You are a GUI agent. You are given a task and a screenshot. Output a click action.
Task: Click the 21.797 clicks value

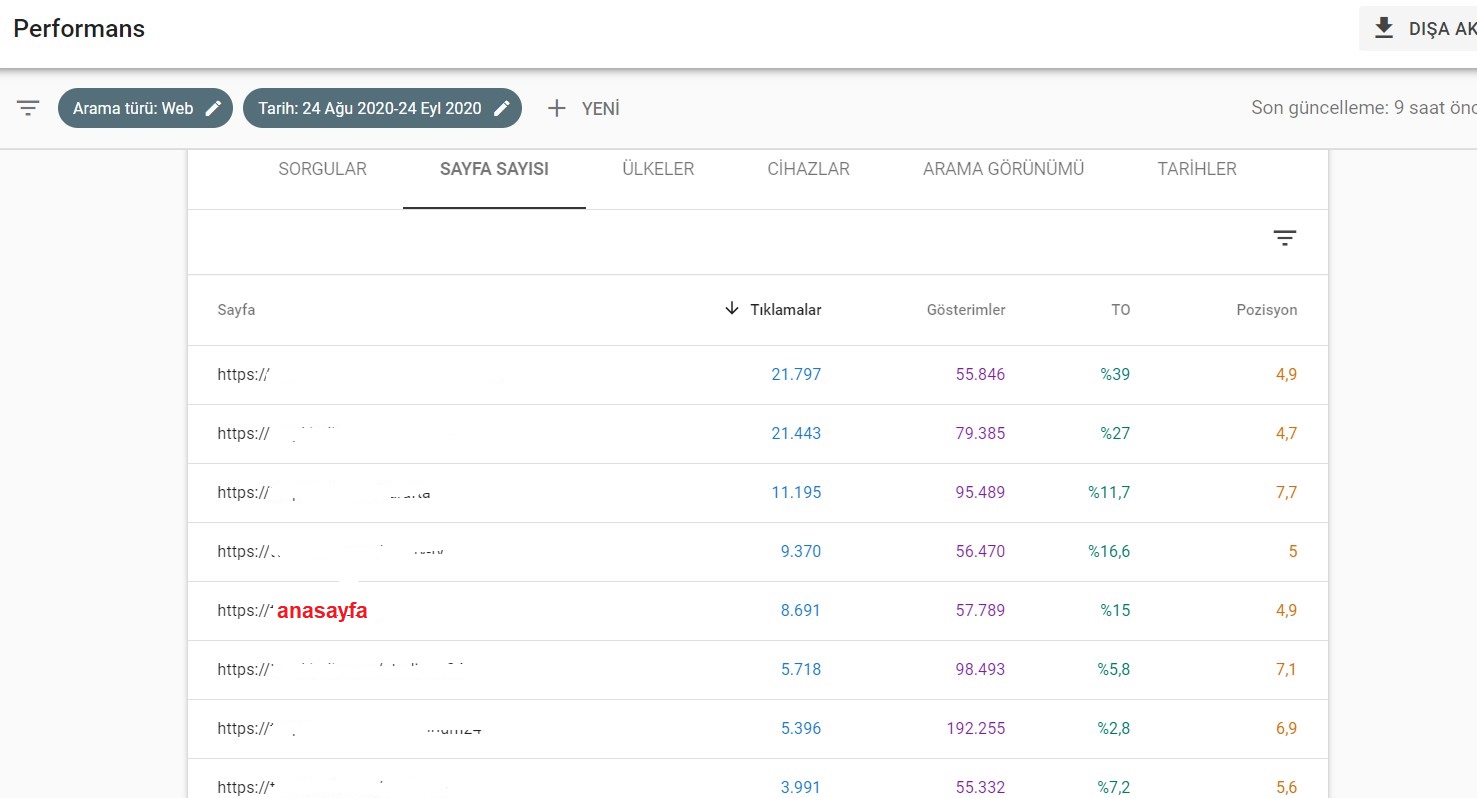(796, 375)
